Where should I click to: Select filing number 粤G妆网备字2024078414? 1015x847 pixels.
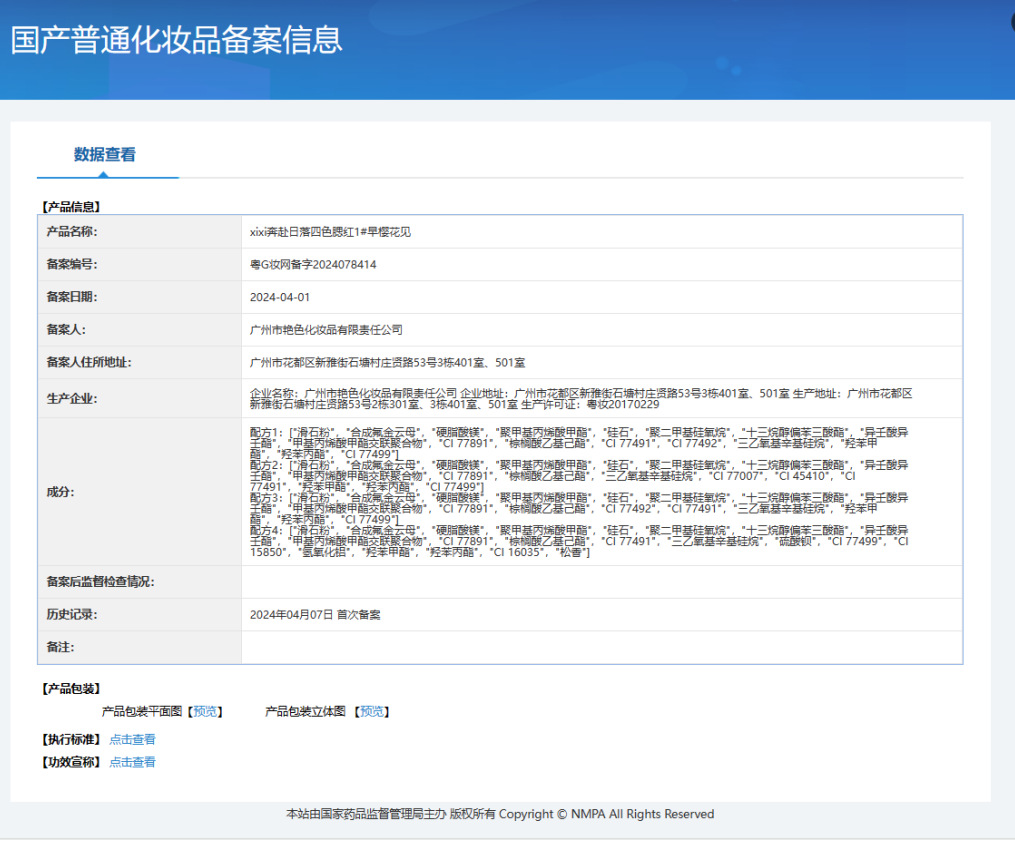click(x=313, y=264)
